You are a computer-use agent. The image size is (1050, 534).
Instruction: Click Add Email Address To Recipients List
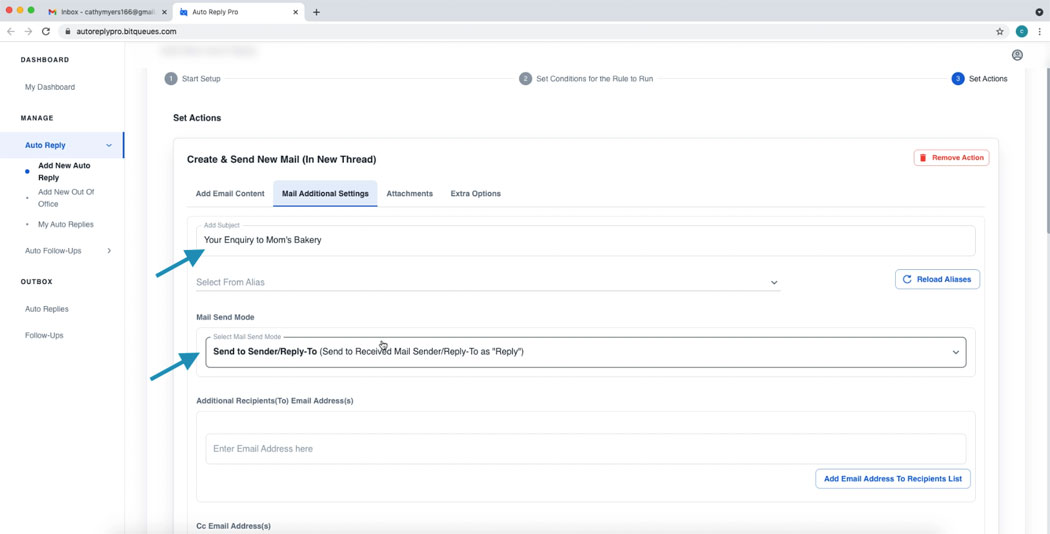pyautogui.click(x=893, y=479)
